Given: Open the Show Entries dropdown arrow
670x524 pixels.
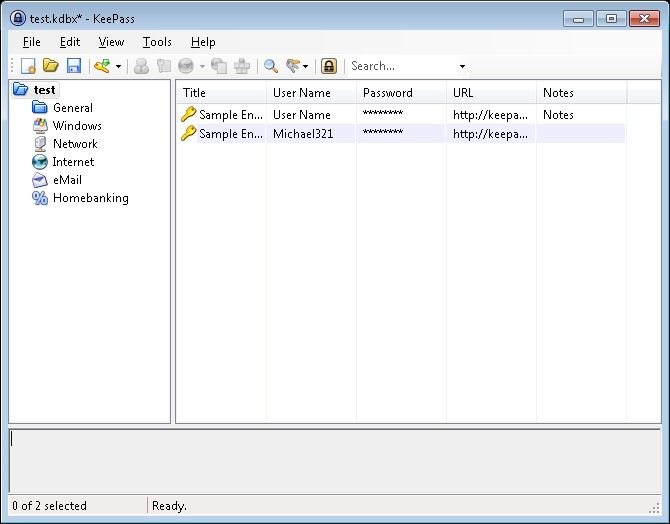Looking at the screenshot, I should coord(306,67).
